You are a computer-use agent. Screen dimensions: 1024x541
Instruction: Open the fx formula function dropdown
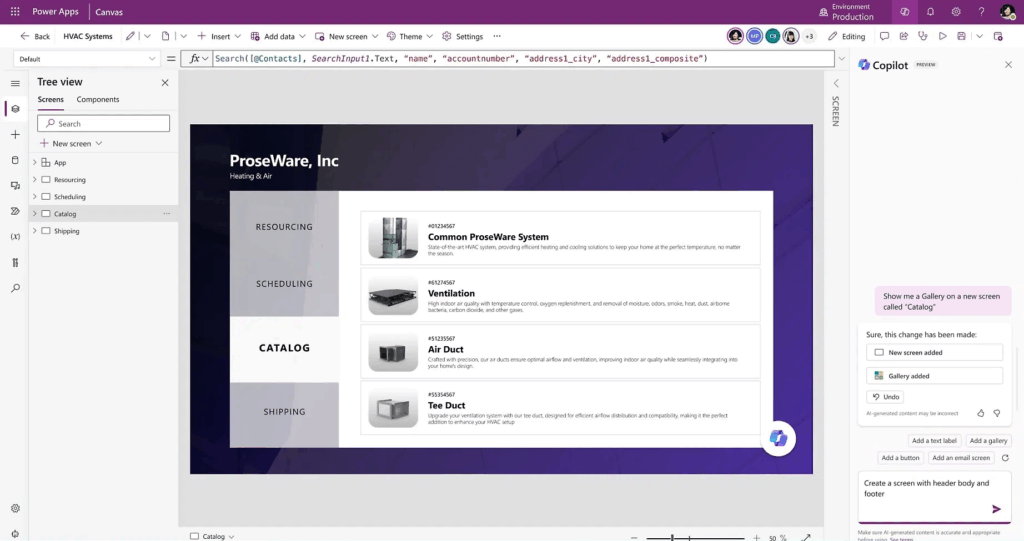tap(199, 59)
